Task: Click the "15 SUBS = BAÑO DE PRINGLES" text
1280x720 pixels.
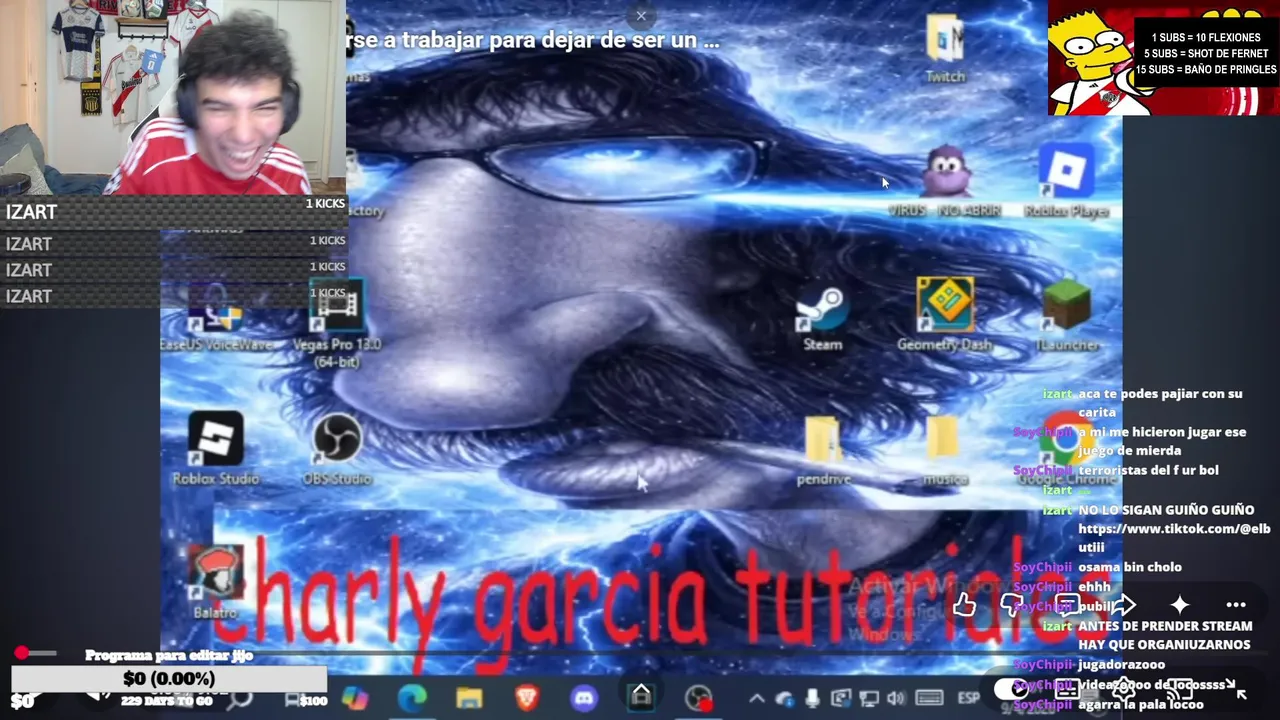Action: [x=1205, y=69]
